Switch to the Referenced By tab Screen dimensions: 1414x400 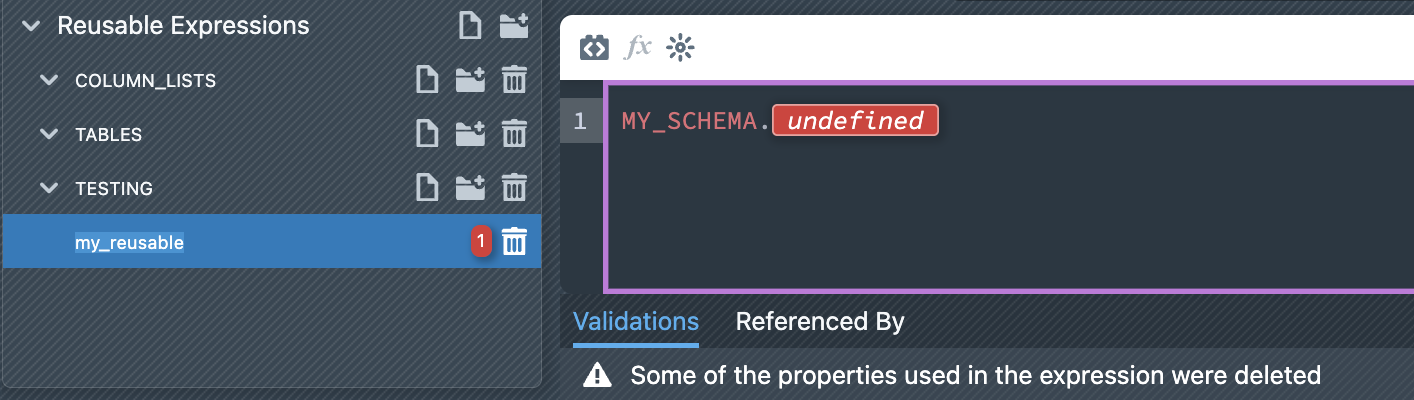coord(820,322)
